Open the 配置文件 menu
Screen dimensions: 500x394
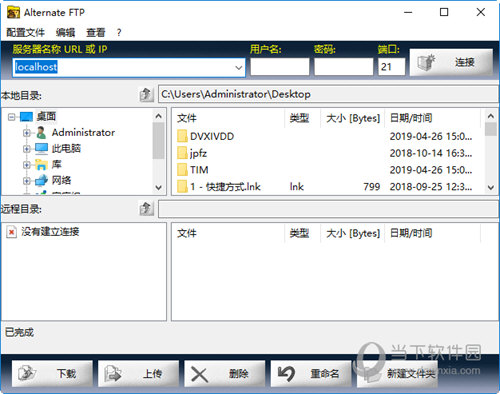(25, 32)
